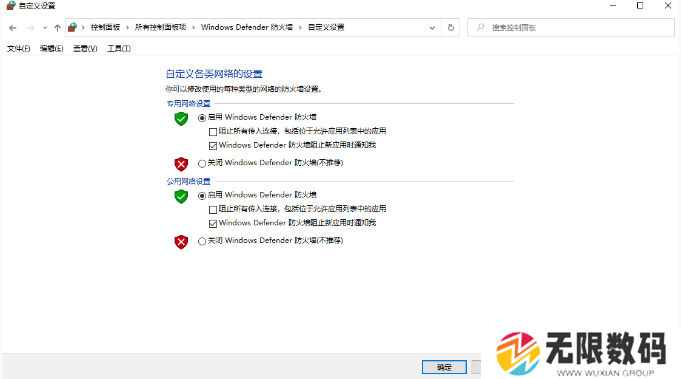Click the window title bar app icon
The width and height of the screenshot is (681, 379).
(11, 6)
